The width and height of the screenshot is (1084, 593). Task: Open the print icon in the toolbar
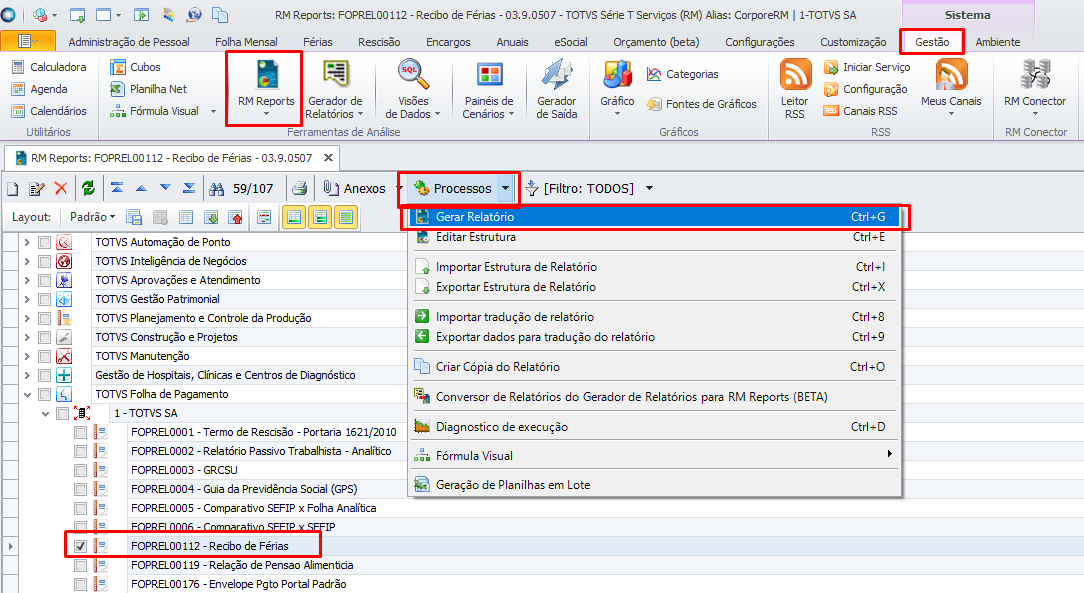(300, 187)
